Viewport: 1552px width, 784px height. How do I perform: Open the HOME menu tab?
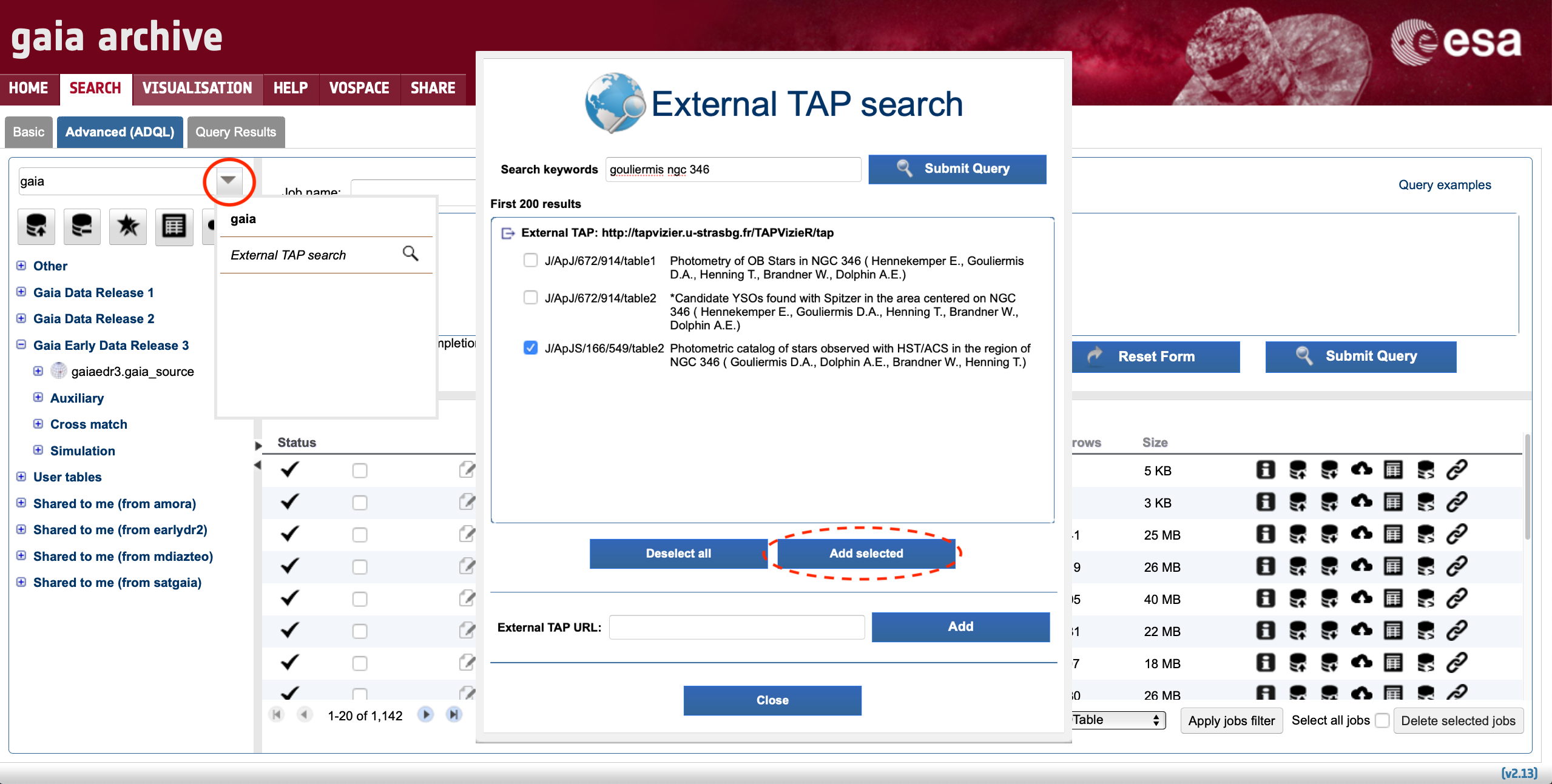tap(29, 89)
